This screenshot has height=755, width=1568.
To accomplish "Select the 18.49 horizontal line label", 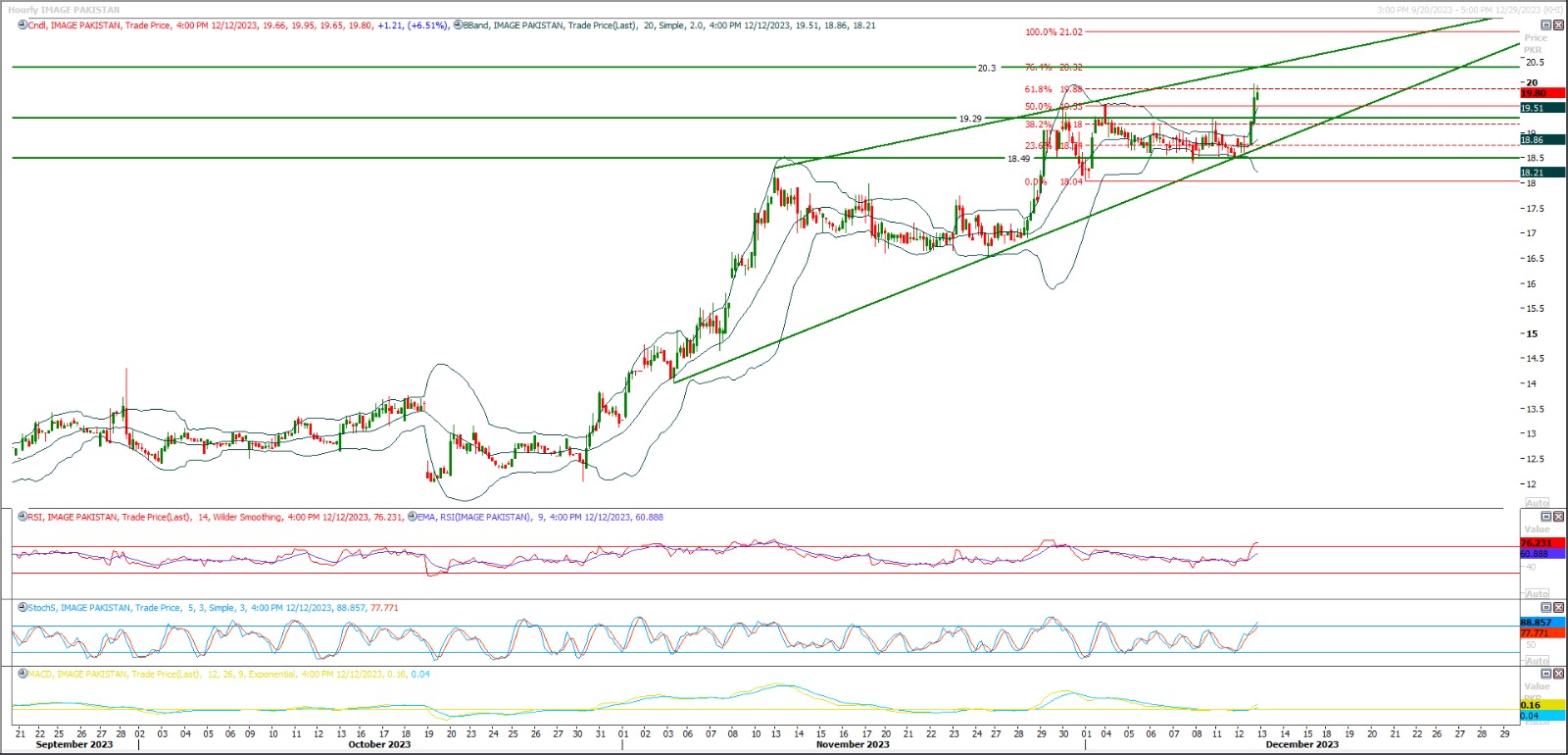I will pyautogui.click(x=1018, y=158).
